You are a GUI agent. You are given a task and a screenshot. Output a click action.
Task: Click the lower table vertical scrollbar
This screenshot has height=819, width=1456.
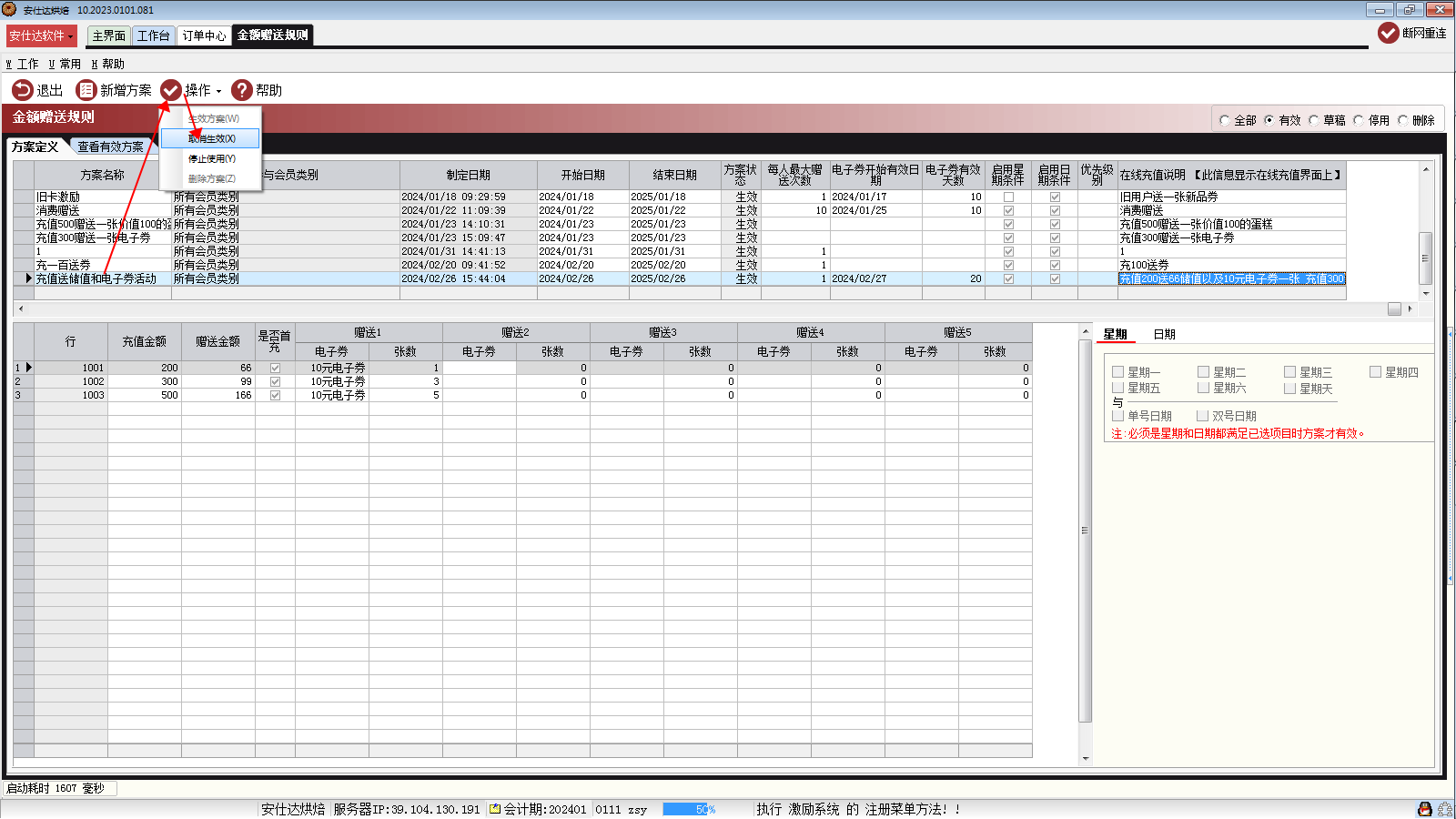click(1085, 531)
